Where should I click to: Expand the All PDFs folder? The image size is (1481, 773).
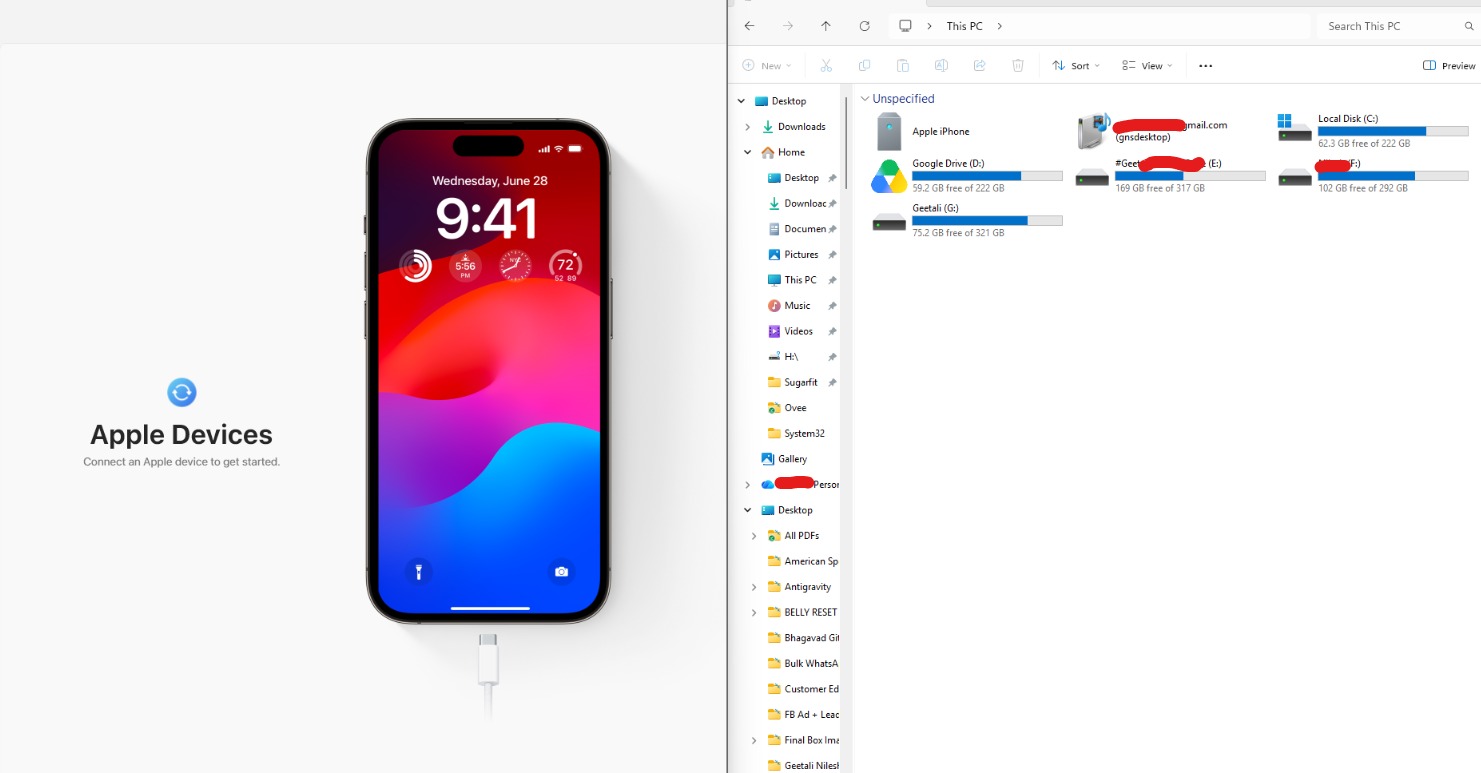(x=754, y=536)
